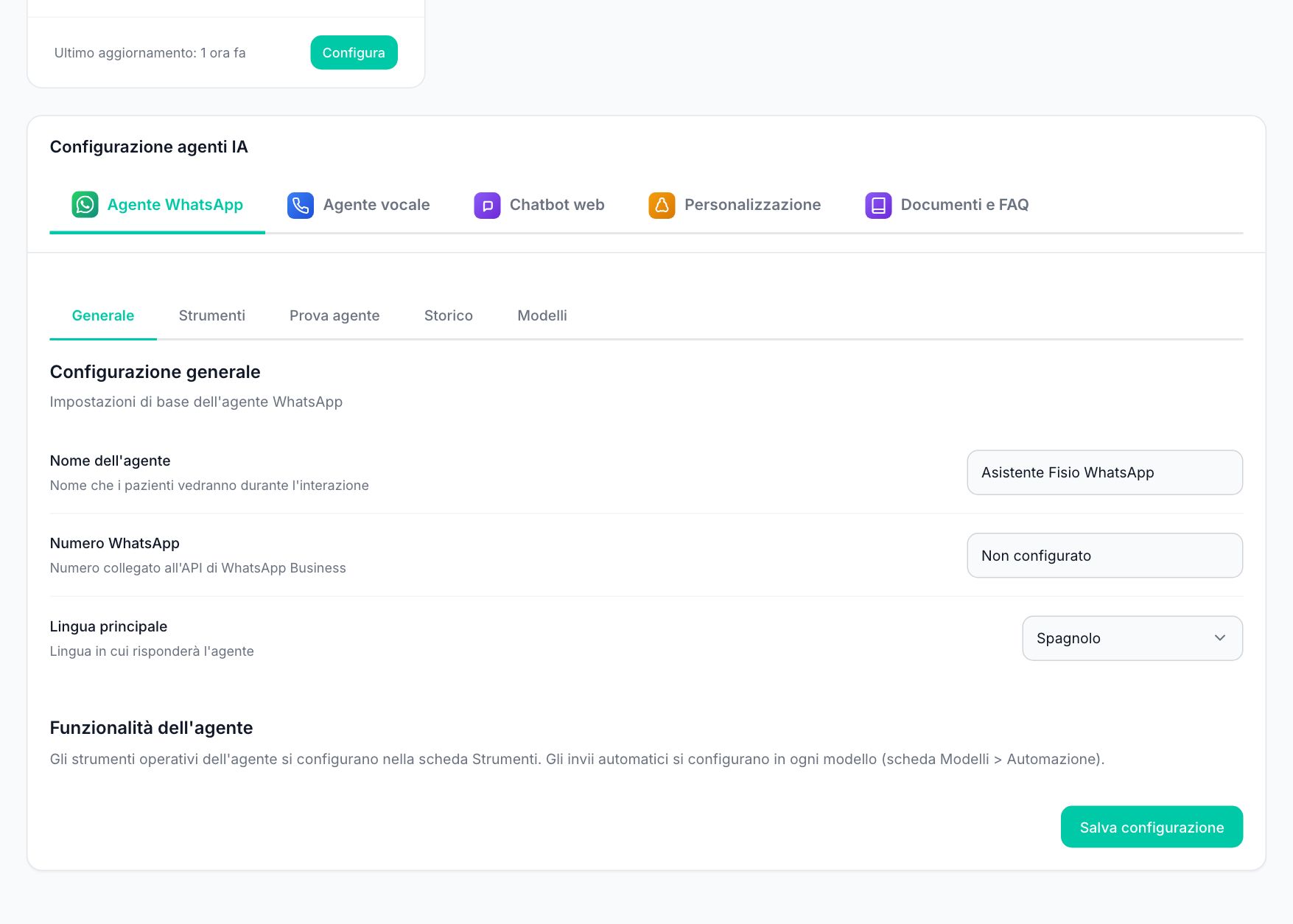Viewport: 1293px width, 924px height.
Task: Click the Salva configurazione button
Action: coord(1152,827)
